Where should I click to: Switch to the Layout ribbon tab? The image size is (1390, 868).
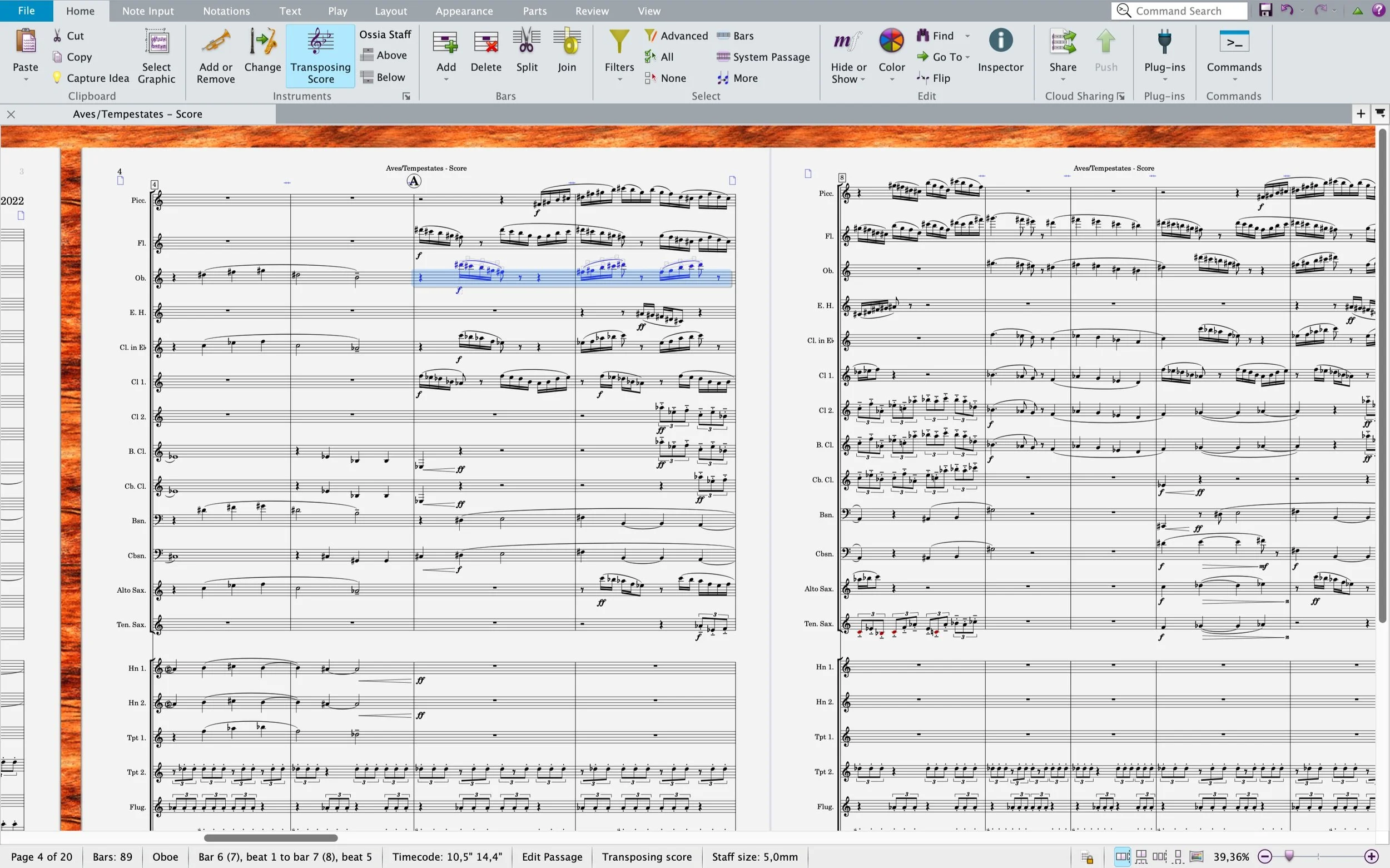click(x=391, y=11)
